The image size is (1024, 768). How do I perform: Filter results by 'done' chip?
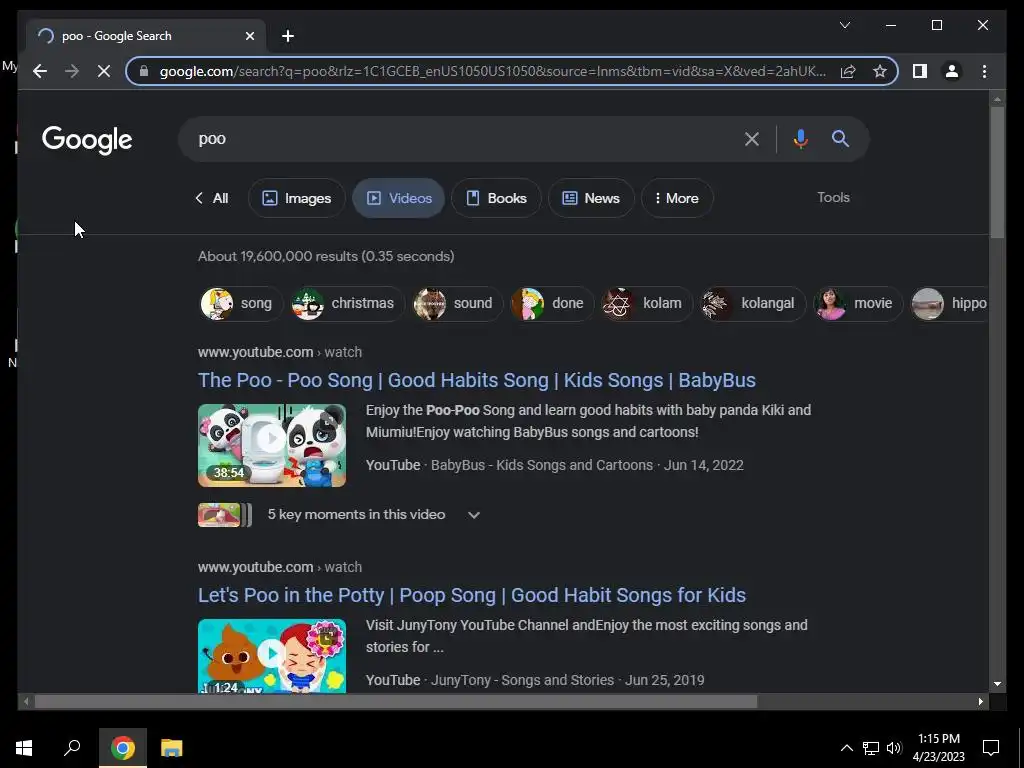tap(552, 303)
